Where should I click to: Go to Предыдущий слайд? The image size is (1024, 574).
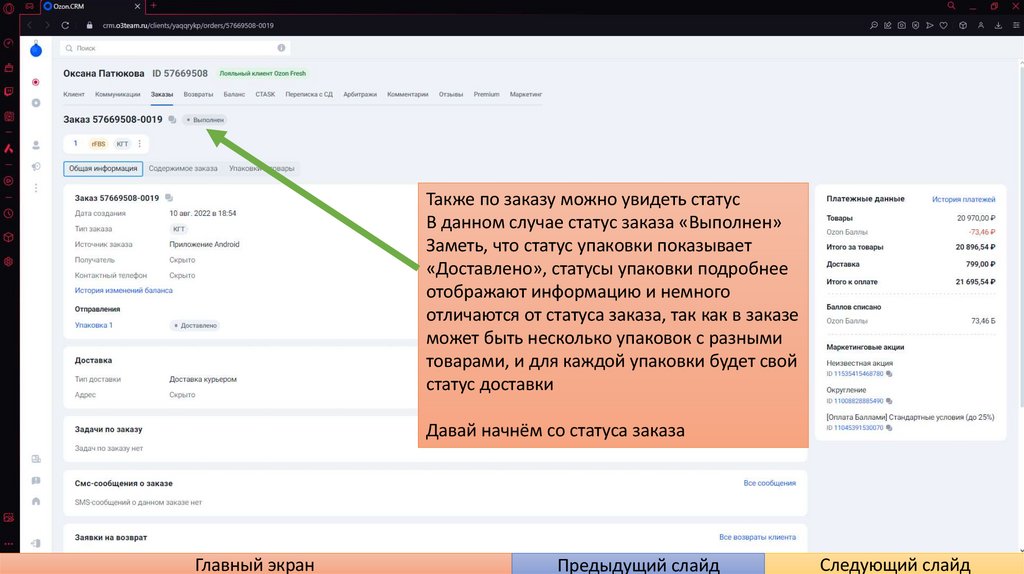[638, 564]
